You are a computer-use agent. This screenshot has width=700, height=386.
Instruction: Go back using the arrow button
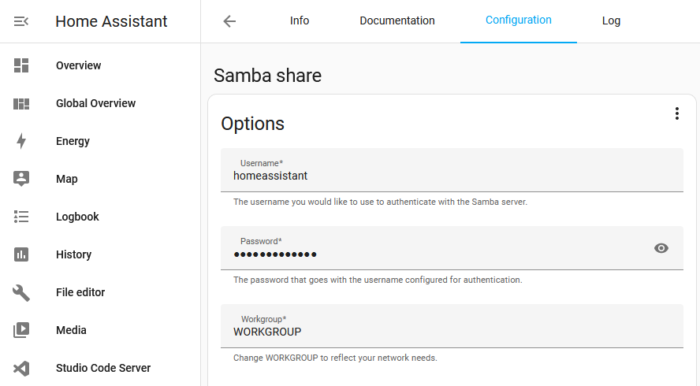pyautogui.click(x=229, y=21)
